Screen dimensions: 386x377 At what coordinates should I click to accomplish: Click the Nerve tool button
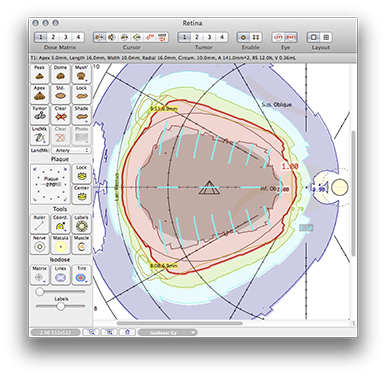40,244
